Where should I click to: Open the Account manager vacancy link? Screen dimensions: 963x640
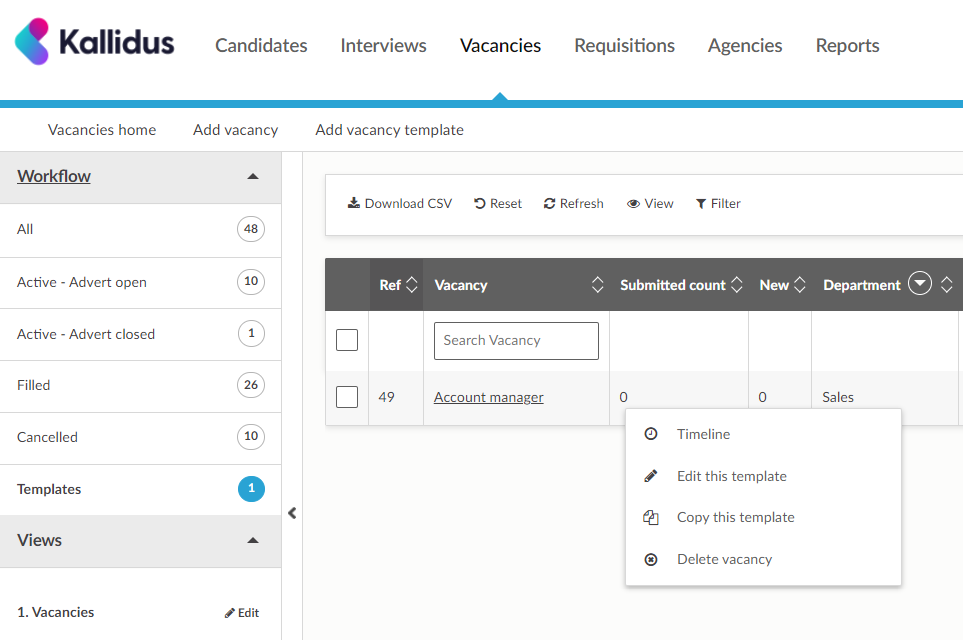[488, 397]
